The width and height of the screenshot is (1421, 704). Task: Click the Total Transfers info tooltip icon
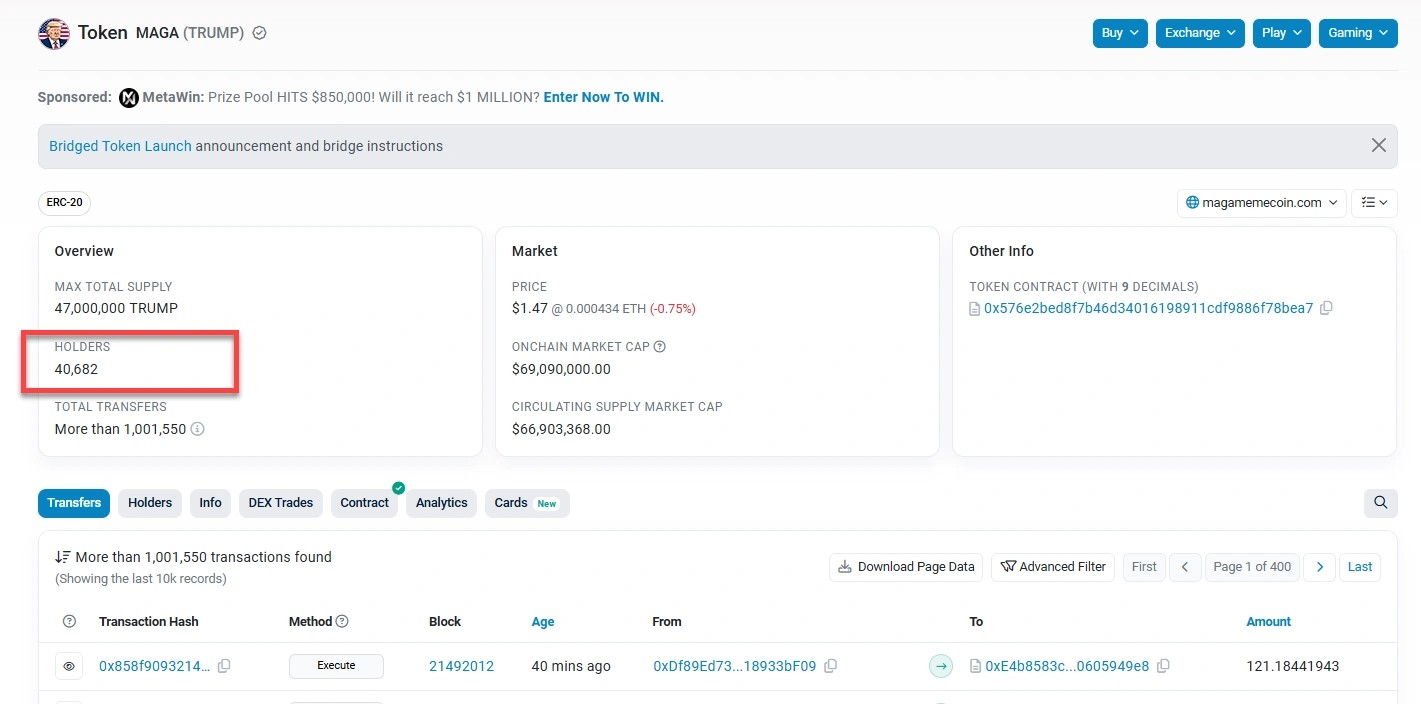197,429
